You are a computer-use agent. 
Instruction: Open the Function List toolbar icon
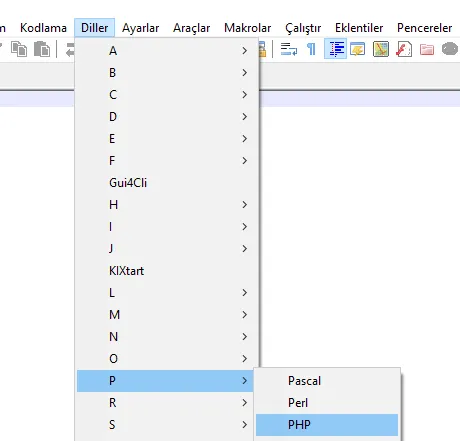pos(404,49)
